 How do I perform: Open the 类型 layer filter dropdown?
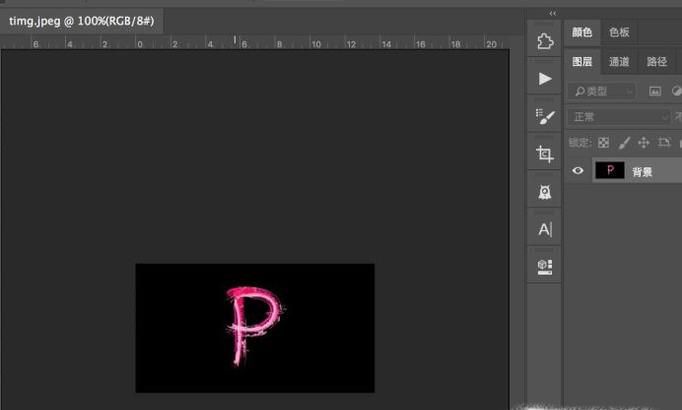click(601, 91)
